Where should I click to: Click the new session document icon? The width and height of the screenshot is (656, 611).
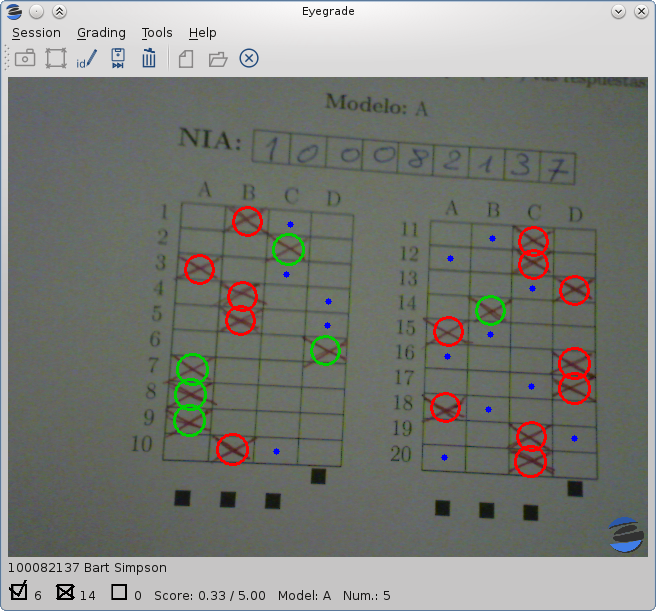pos(186,59)
